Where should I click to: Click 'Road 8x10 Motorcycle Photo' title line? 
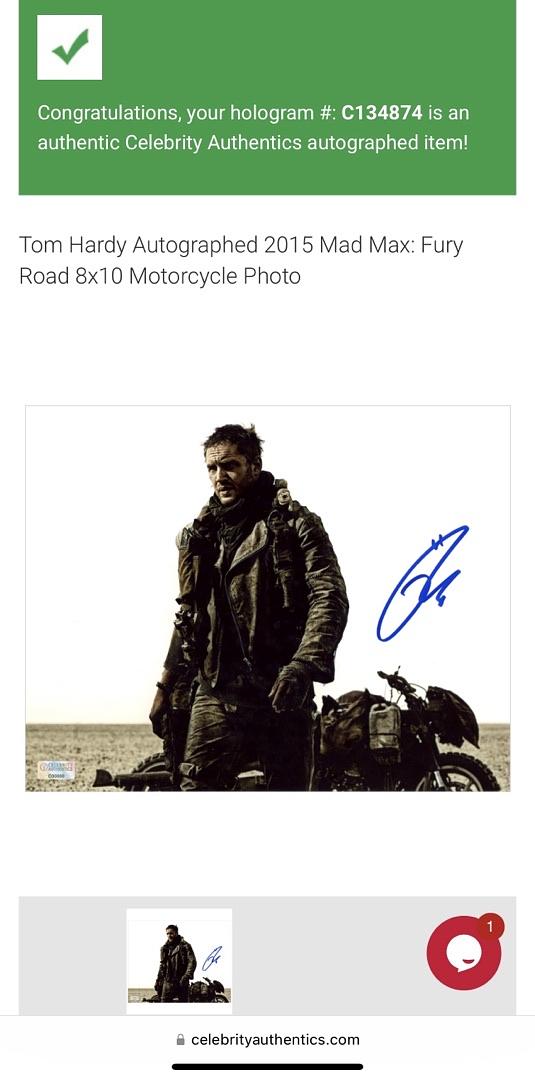(x=160, y=276)
